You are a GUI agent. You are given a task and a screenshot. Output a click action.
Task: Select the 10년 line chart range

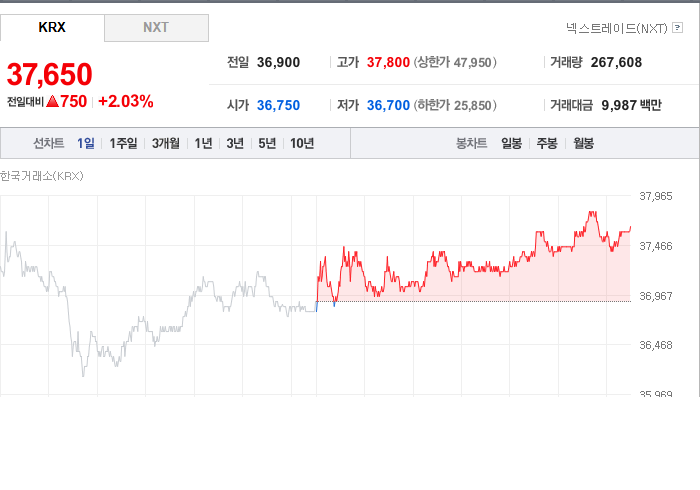pos(302,143)
